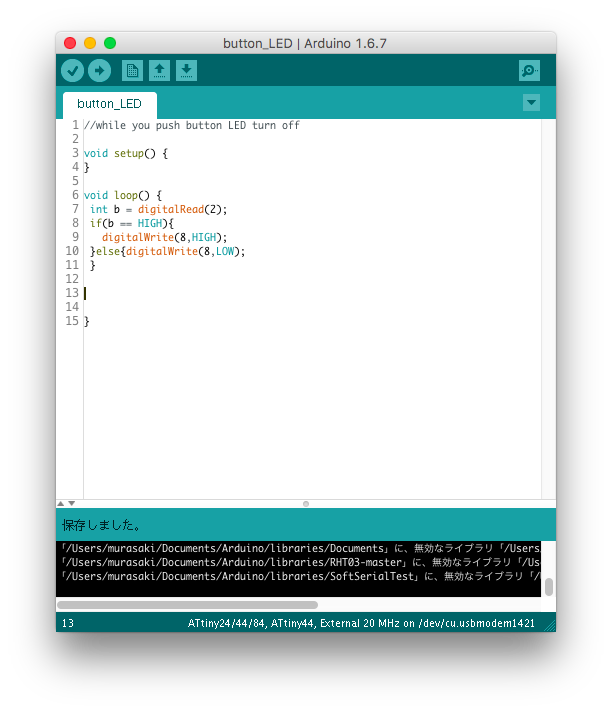Open the tab options dropdown arrow
Image resolution: width=612 pixels, height=712 pixels.
(x=531, y=103)
